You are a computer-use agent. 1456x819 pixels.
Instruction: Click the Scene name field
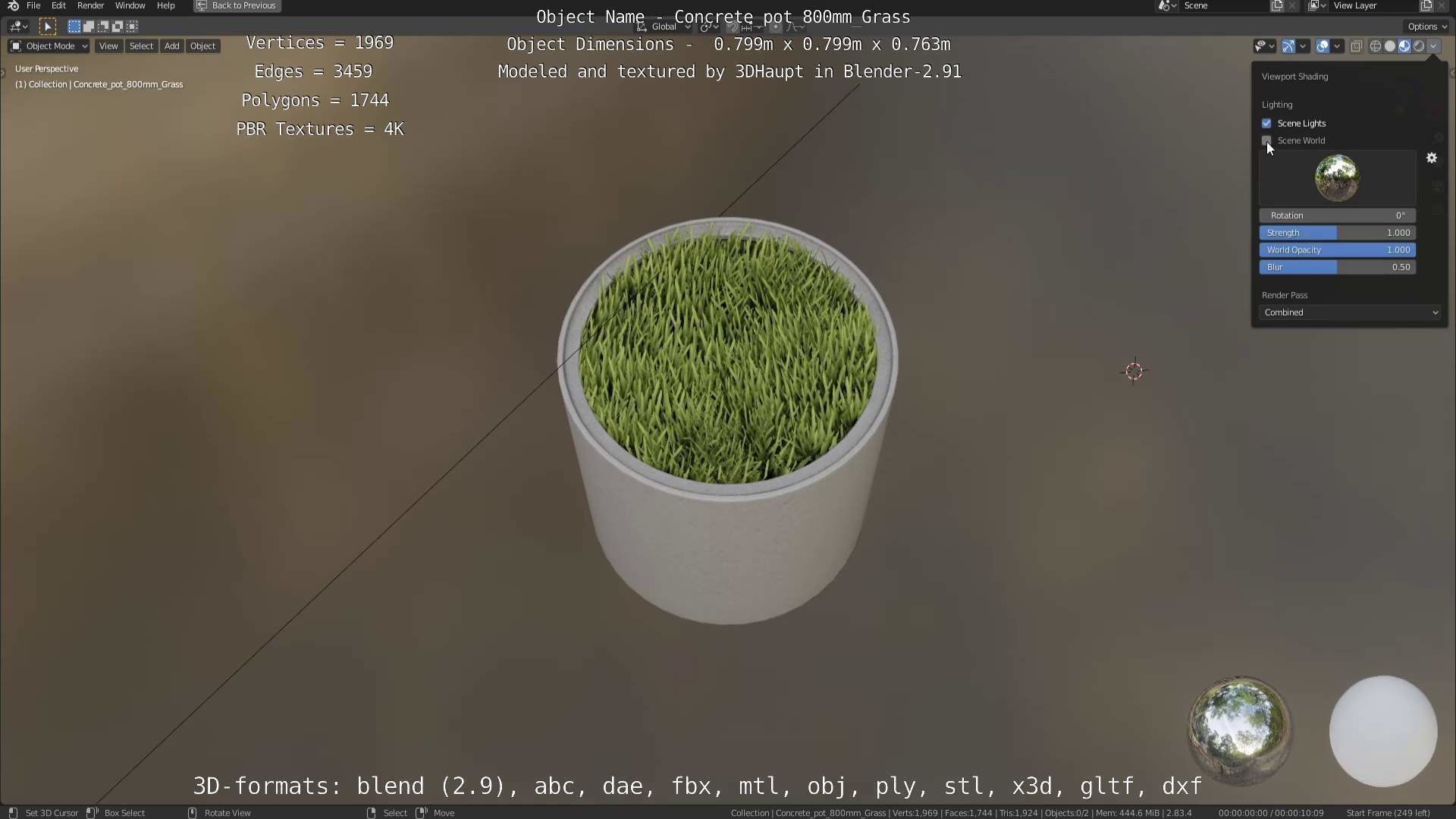coord(1225,6)
